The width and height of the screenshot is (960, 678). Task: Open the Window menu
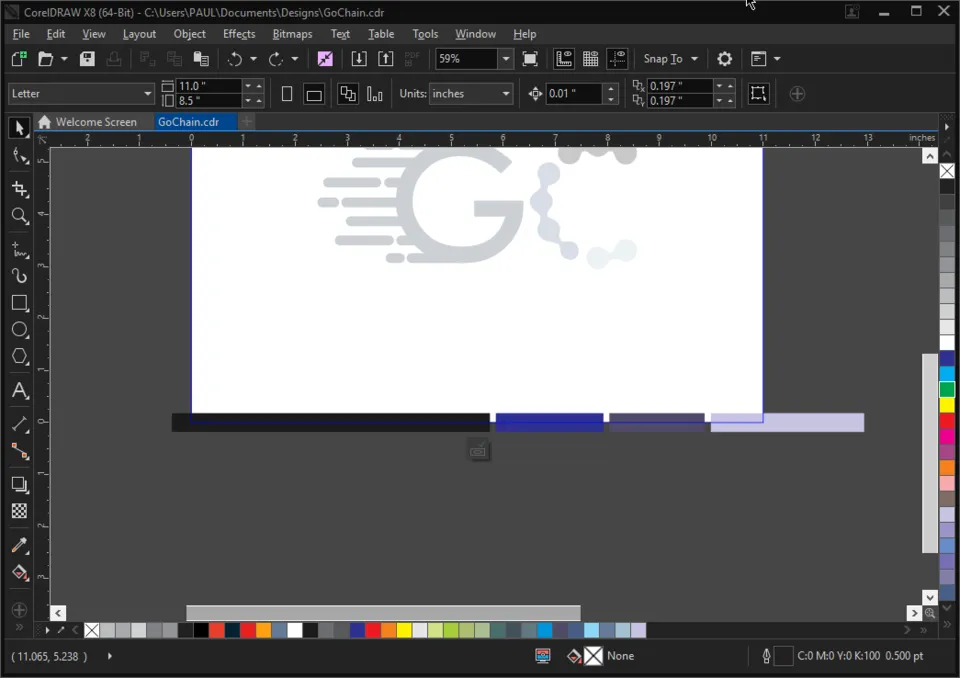(475, 34)
